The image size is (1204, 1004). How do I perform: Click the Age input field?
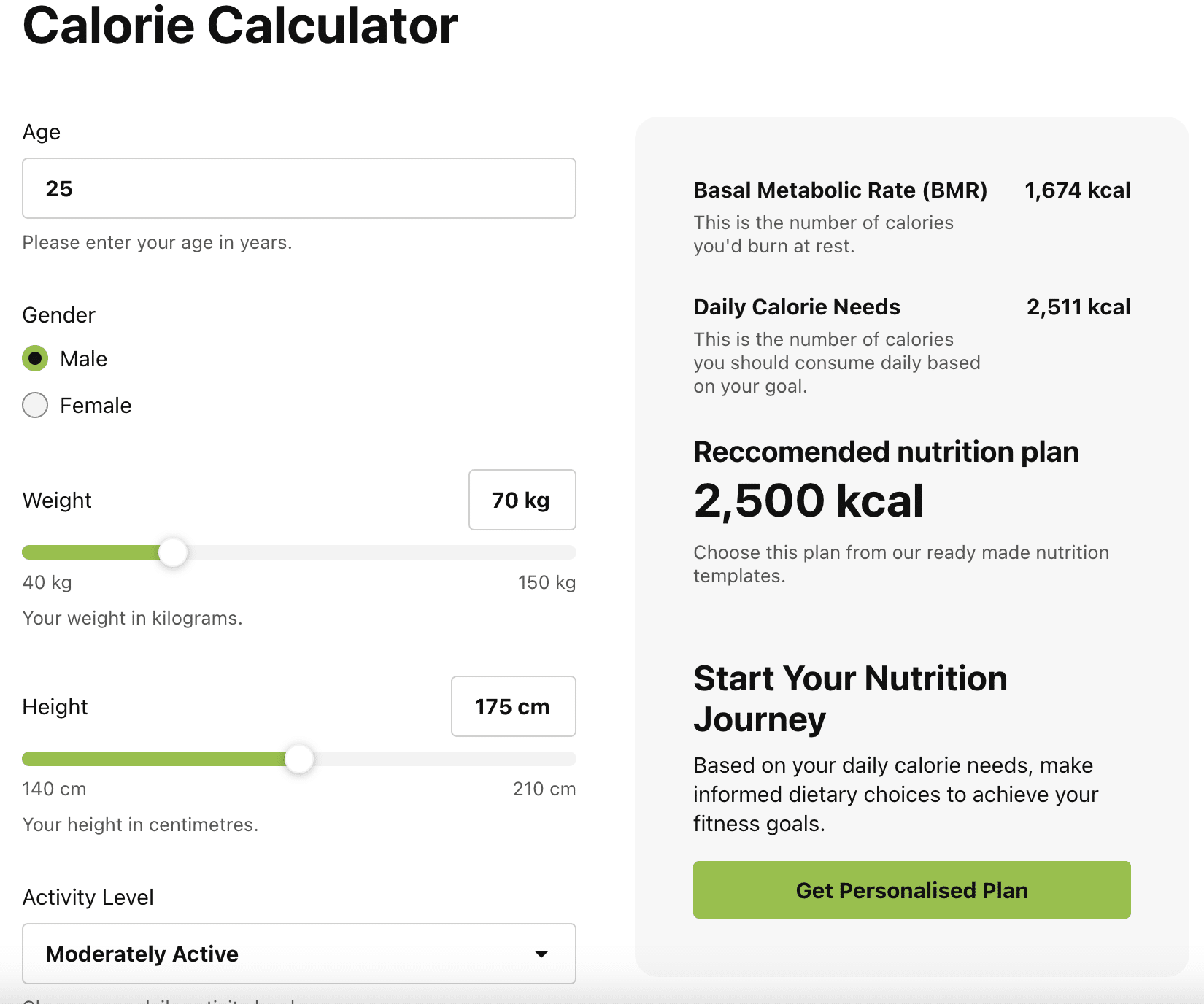(x=298, y=188)
